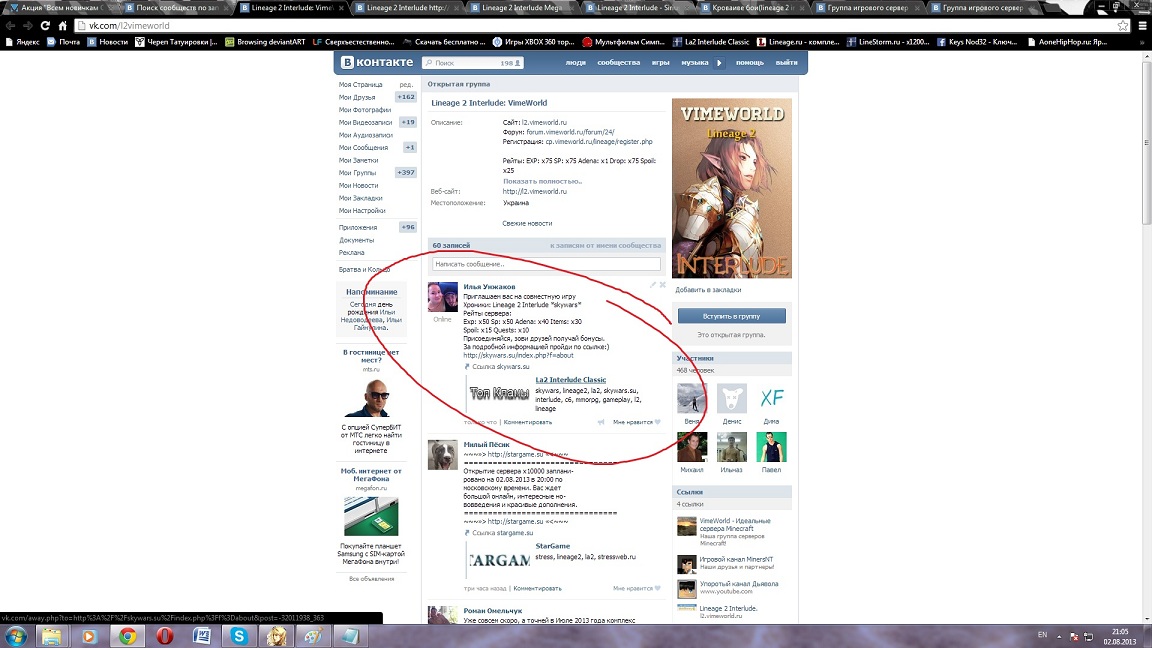Open Илья Унжаков profile name

point(489,287)
